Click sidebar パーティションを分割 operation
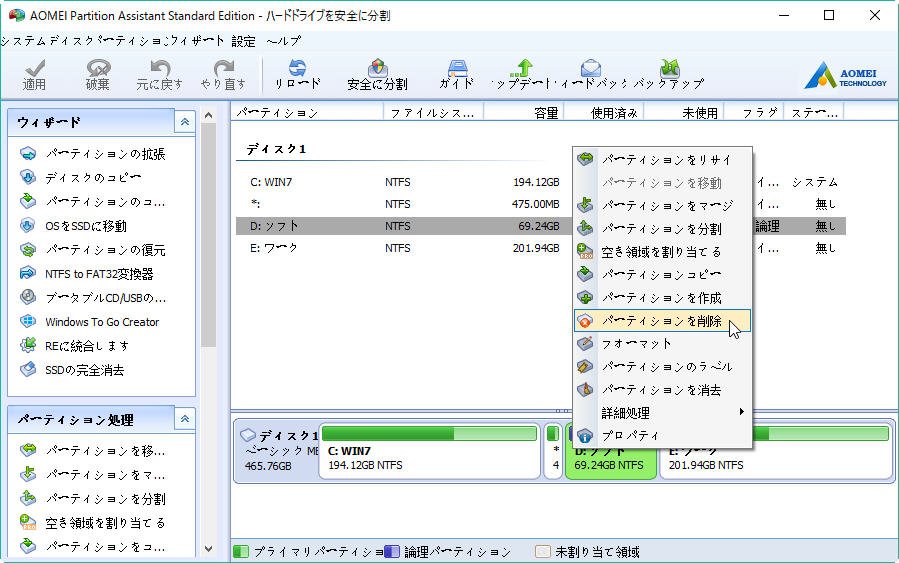The height and width of the screenshot is (563, 899). click(x=92, y=499)
